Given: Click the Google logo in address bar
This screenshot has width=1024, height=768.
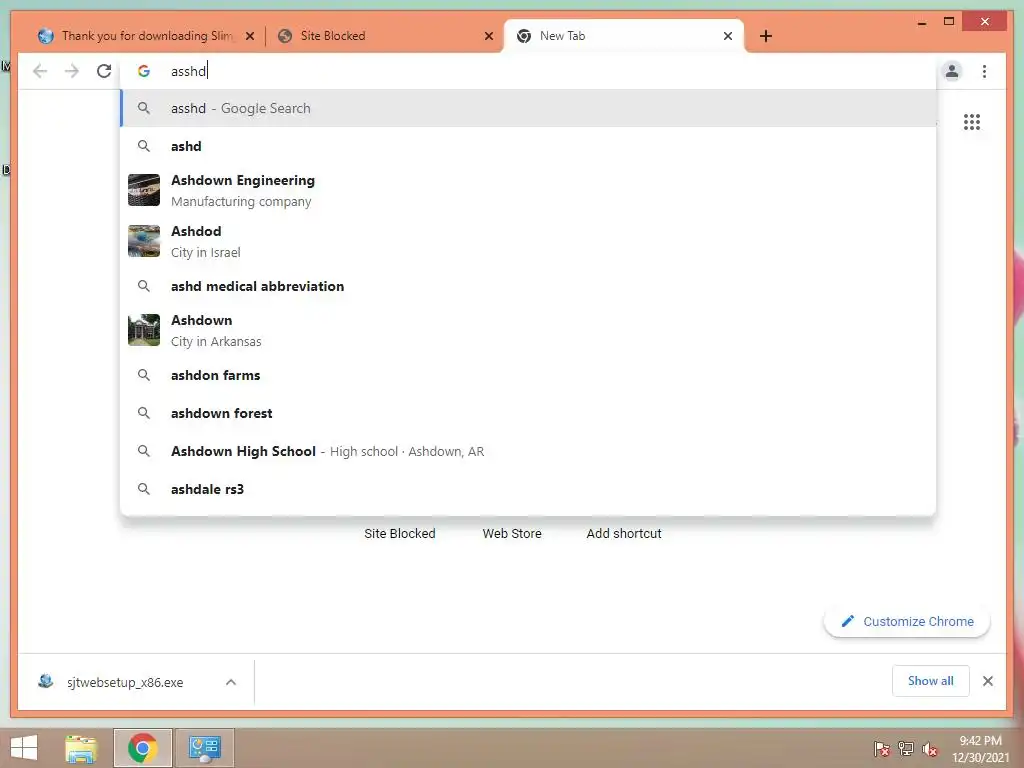Looking at the screenshot, I should click(x=144, y=71).
